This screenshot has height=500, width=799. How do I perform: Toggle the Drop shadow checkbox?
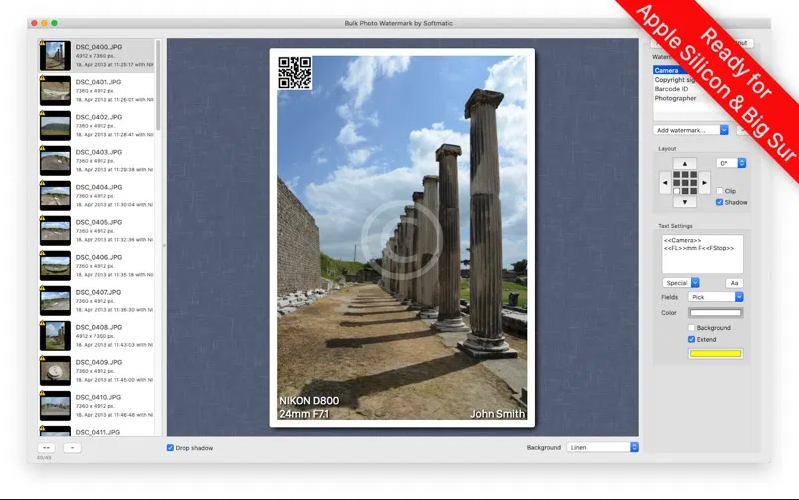pyautogui.click(x=171, y=448)
